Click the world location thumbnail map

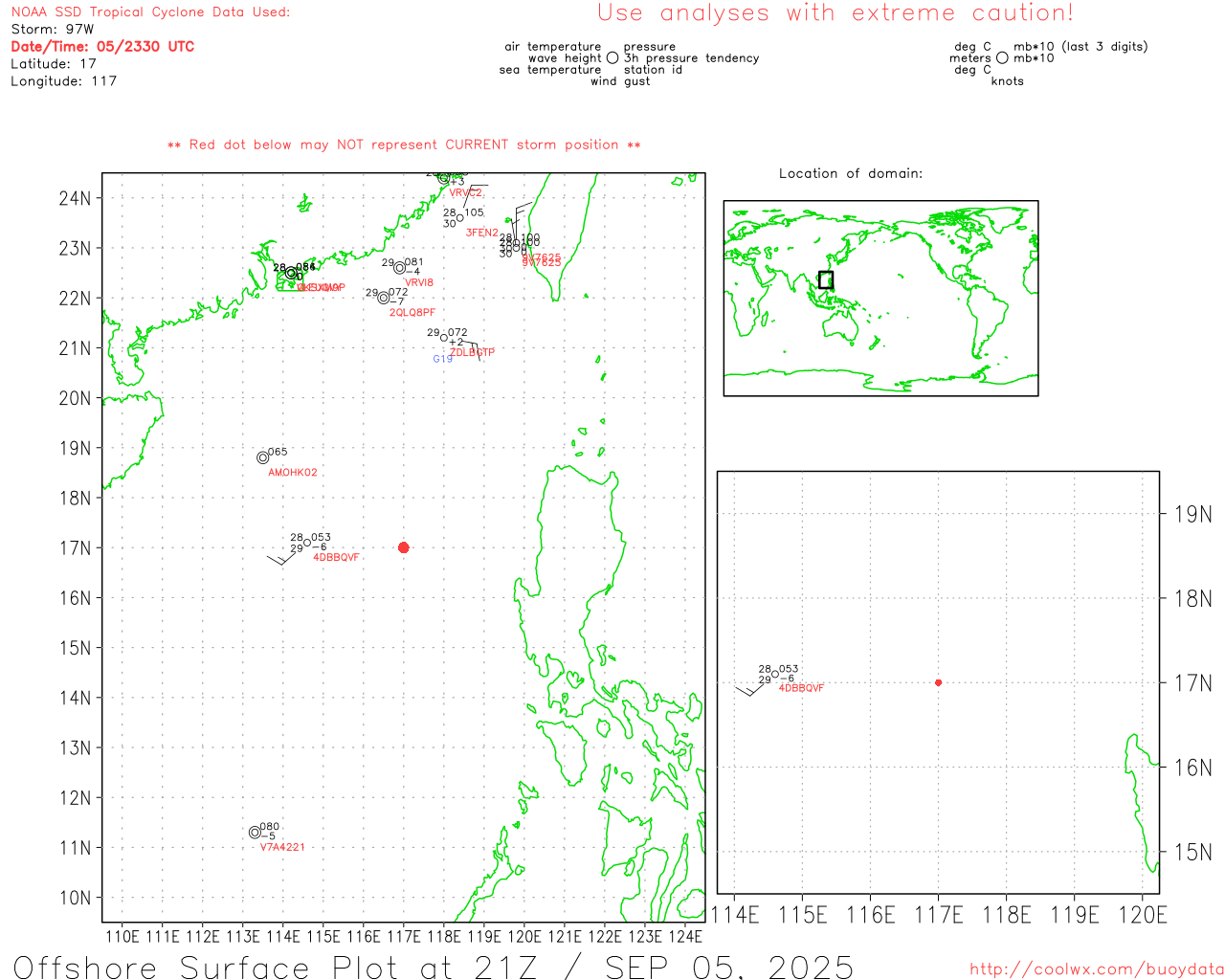[x=880, y=298]
